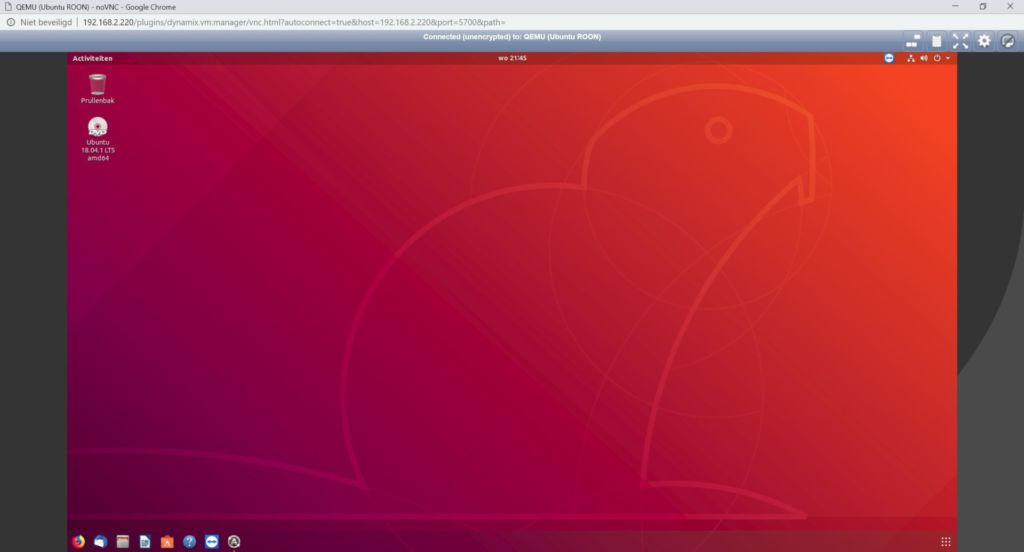Open the Help question mark icon
1024x552 pixels.
coord(189,542)
